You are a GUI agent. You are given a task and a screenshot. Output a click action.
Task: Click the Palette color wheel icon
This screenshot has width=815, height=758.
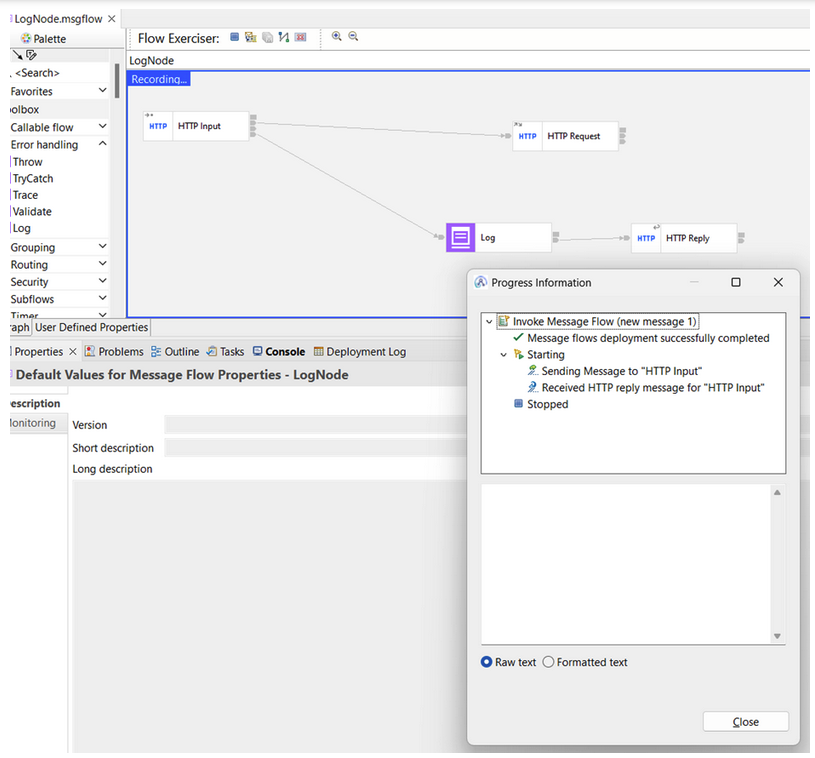coord(26,38)
